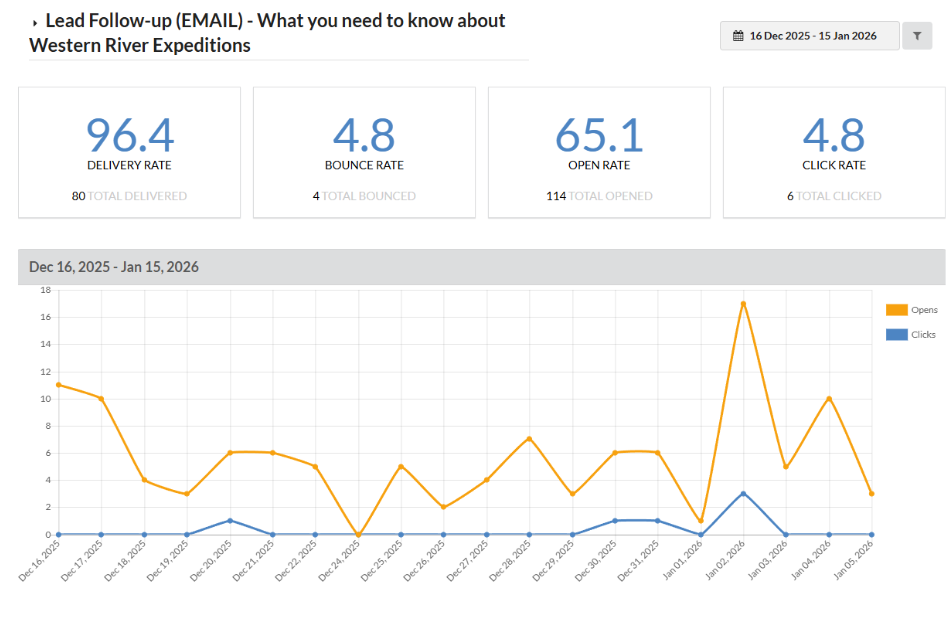948x638 pixels.
Task: Click the 4 TOTAL BOUNCED text
Action: (x=364, y=196)
